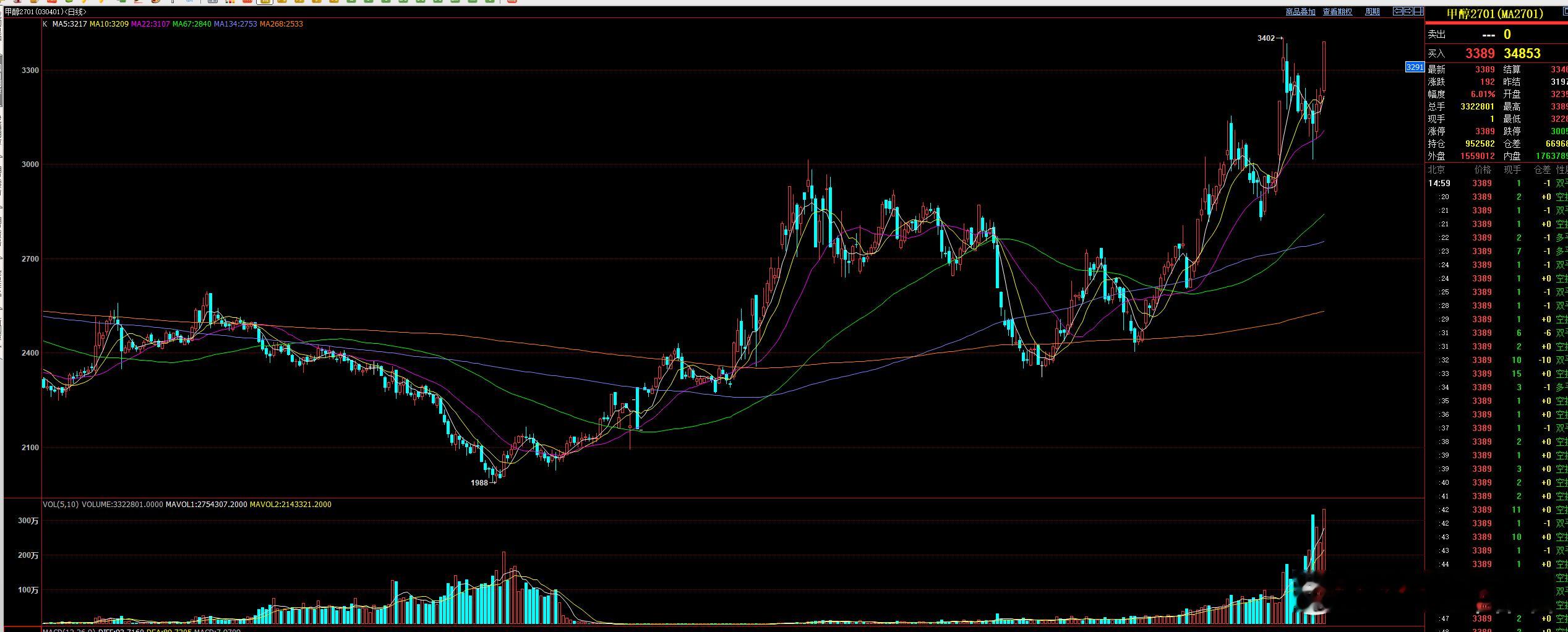Image resolution: width=1568 pixels, height=632 pixels.
Task: Click the 外盘 value 1559012
Action: 1478,156
